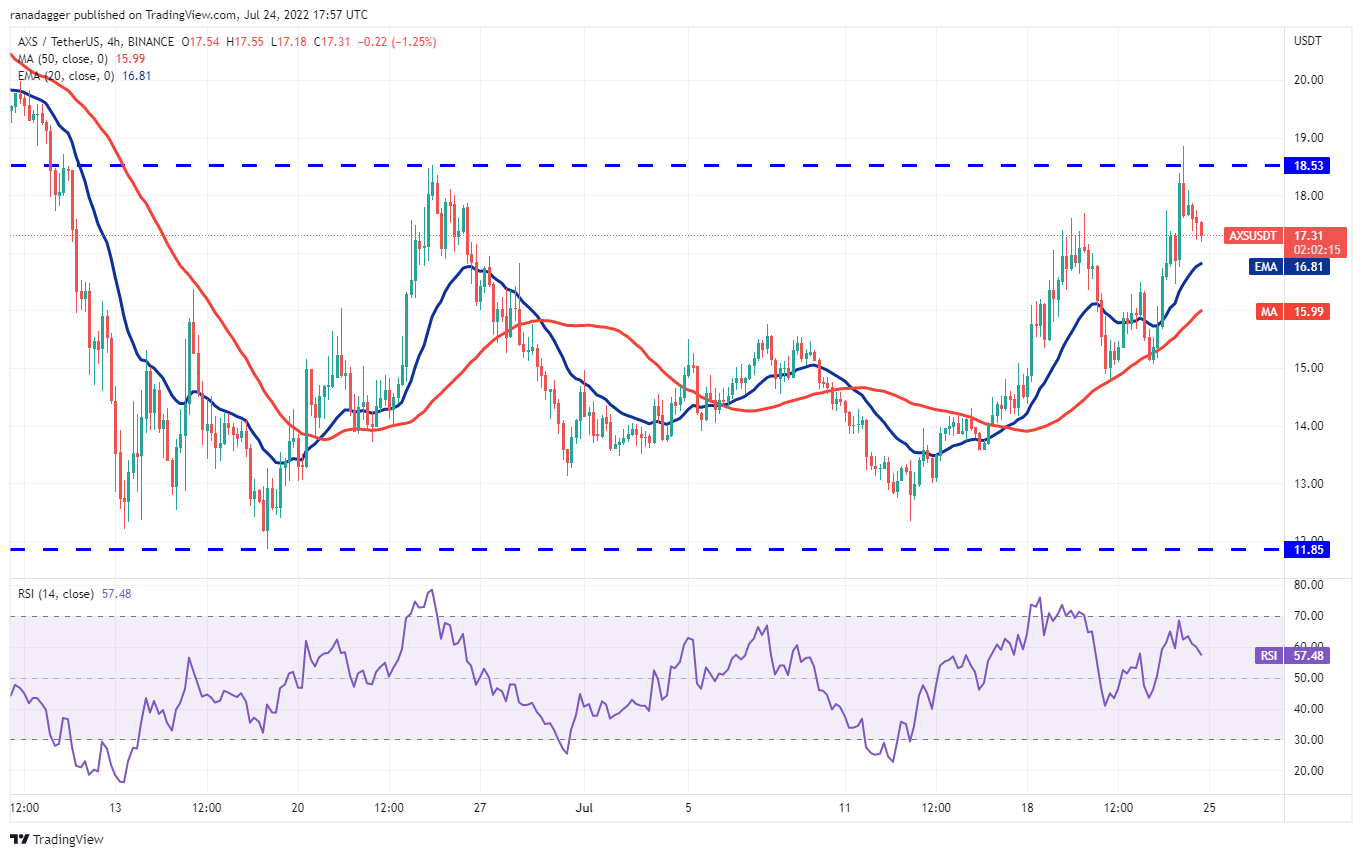Click the 27 date label on time axis
Viewport: 1362px width, 857px height.
tap(480, 807)
